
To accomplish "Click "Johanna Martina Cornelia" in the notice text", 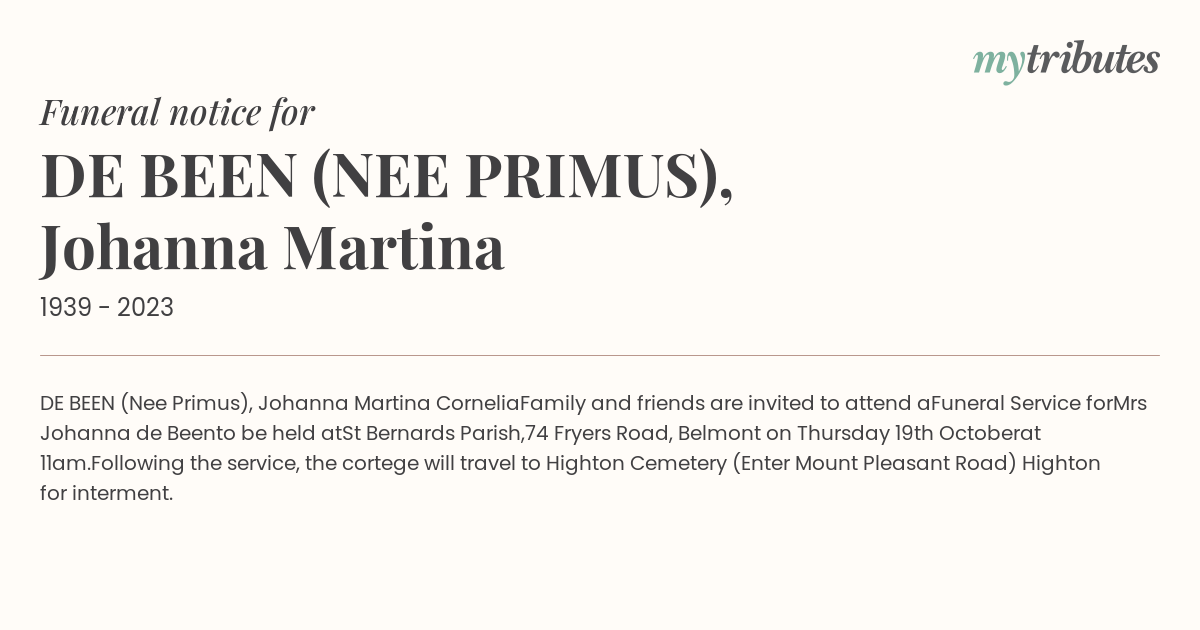I will [x=388, y=404].
